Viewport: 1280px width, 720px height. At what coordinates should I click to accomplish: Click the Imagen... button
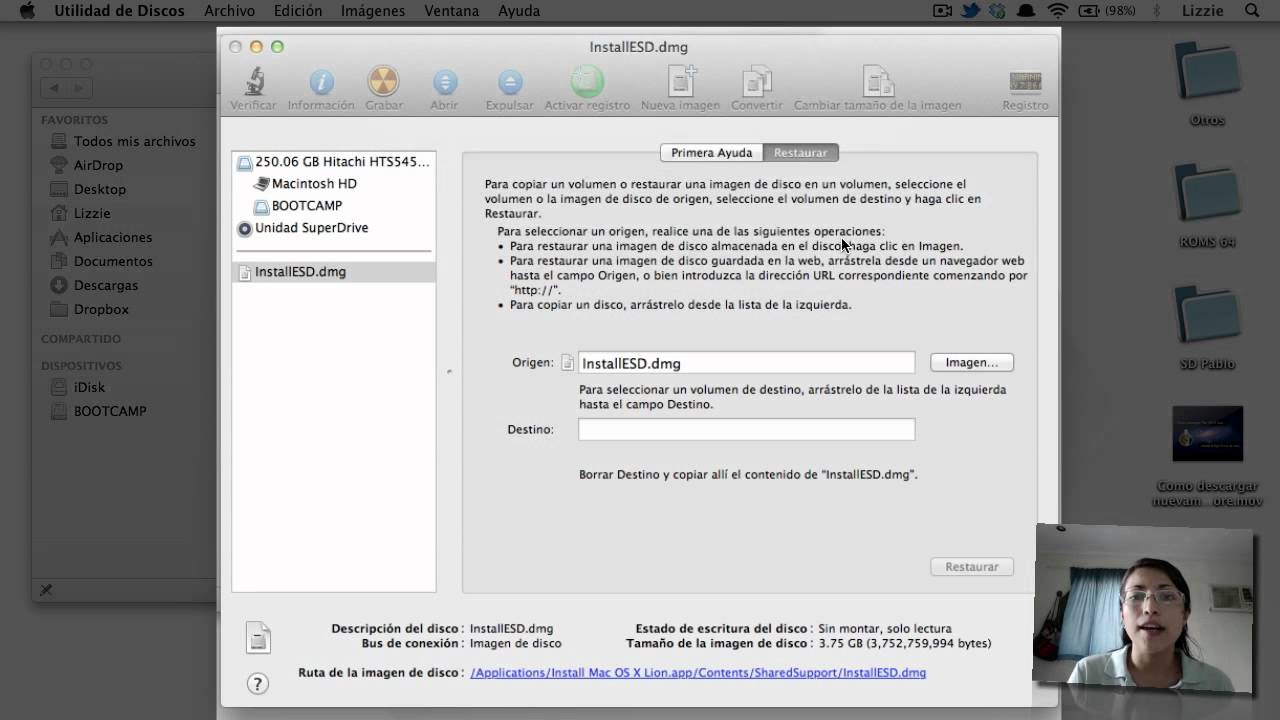pos(972,362)
